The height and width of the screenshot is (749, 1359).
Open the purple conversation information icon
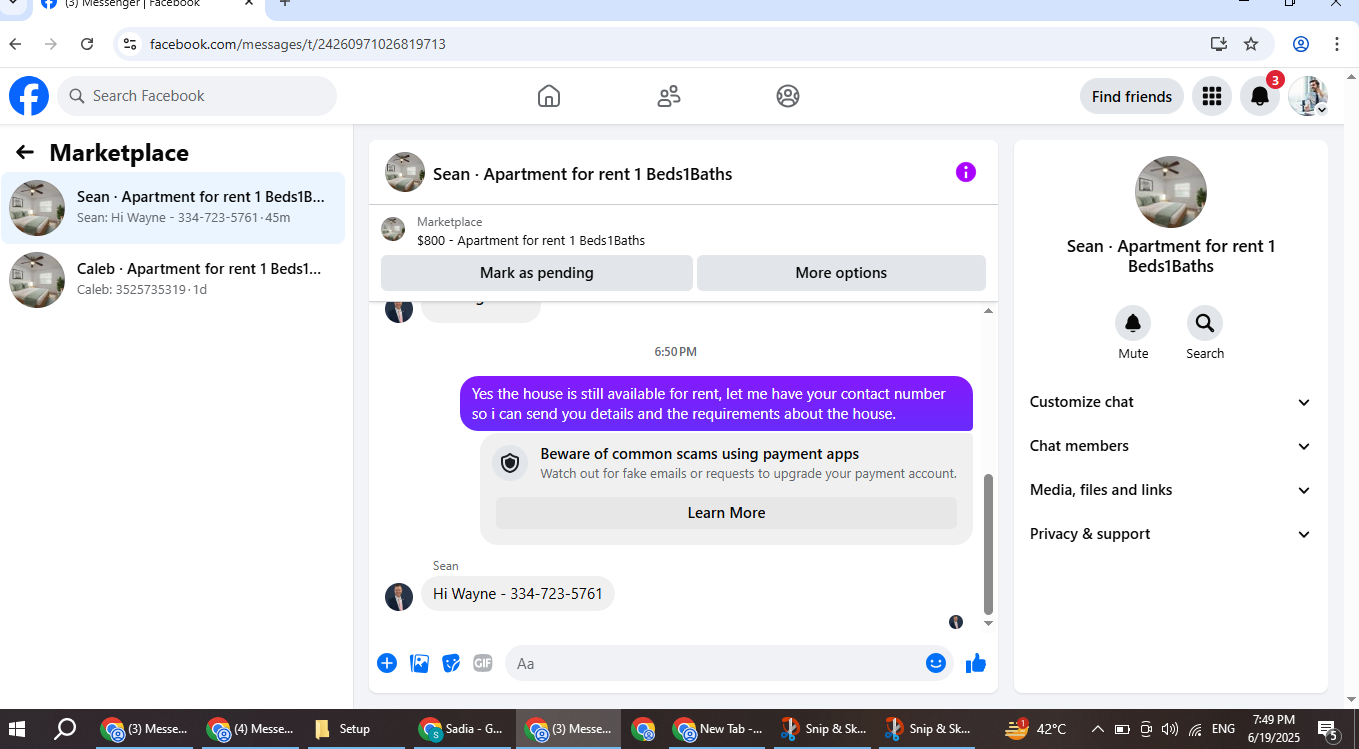(965, 172)
